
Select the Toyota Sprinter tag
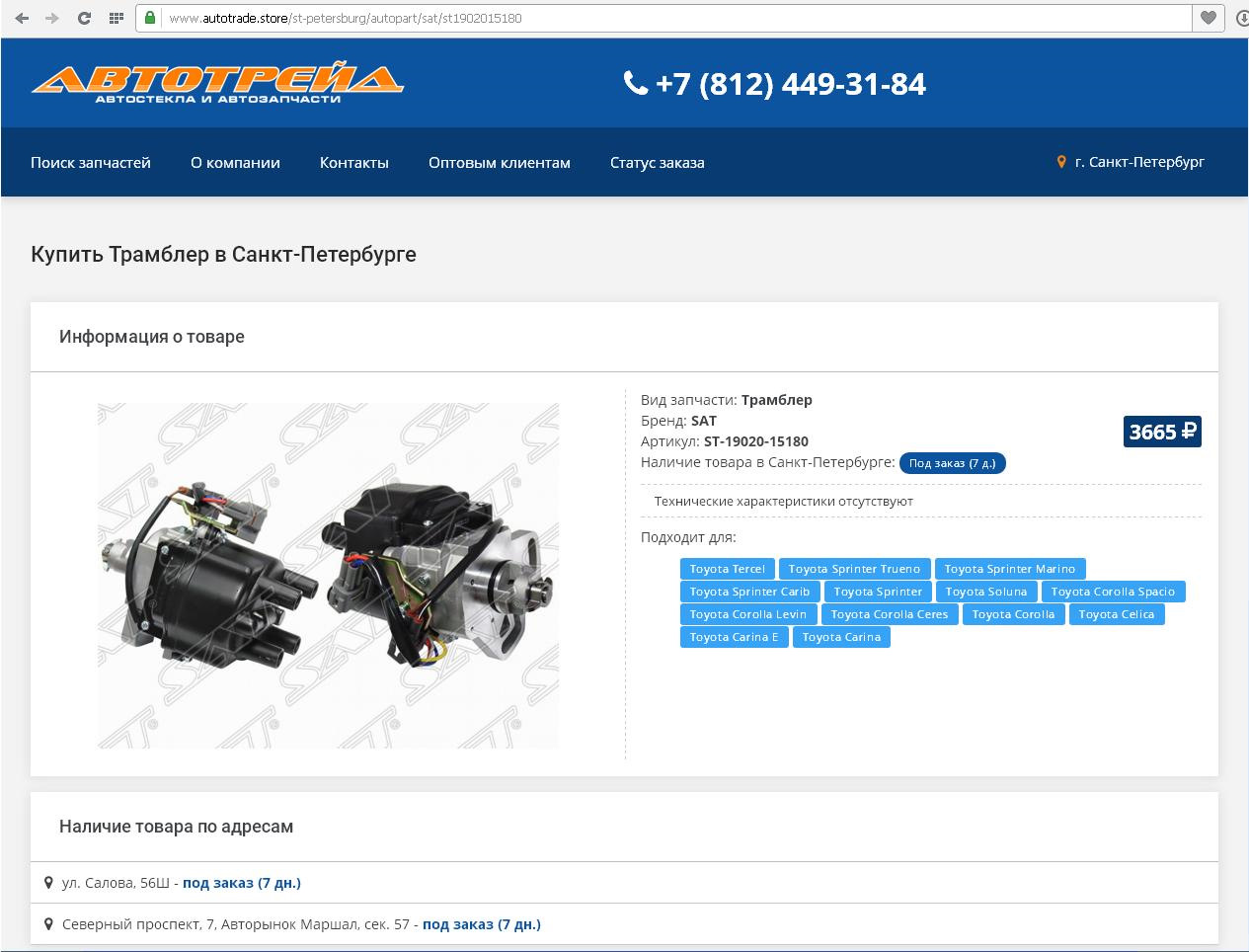(x=878, y=592)
